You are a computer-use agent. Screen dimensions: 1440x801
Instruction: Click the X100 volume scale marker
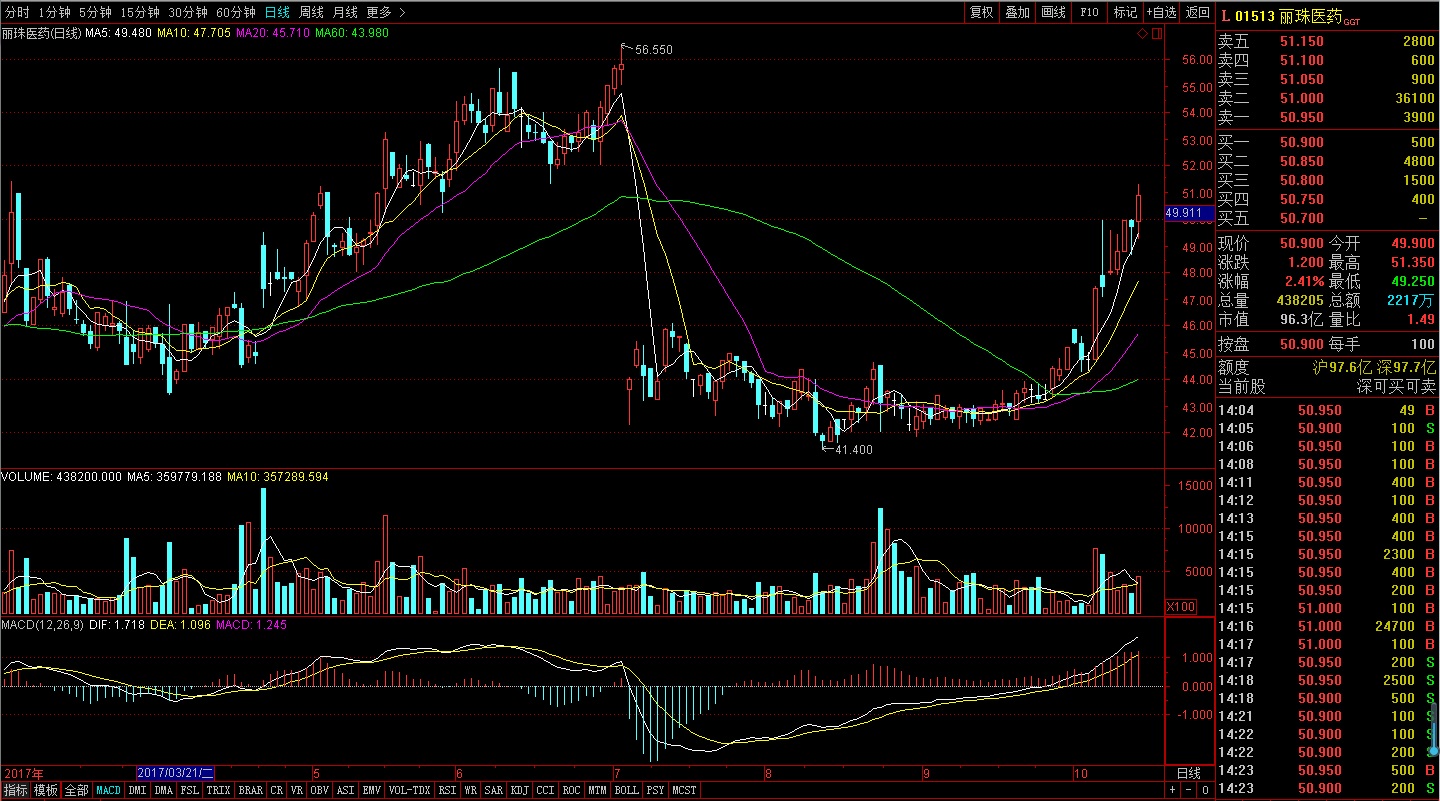pyautogui.click(x=1180, y=607)
